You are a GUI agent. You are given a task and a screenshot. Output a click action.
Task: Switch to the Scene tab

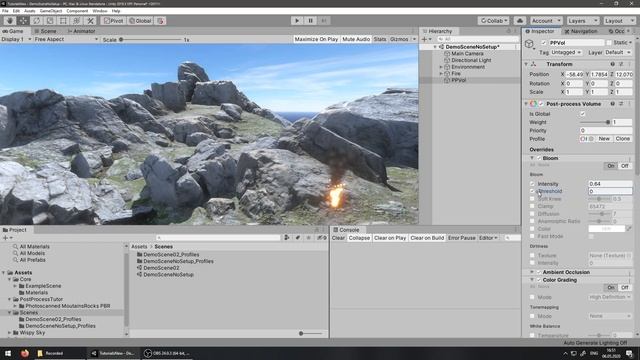(45, 31)
